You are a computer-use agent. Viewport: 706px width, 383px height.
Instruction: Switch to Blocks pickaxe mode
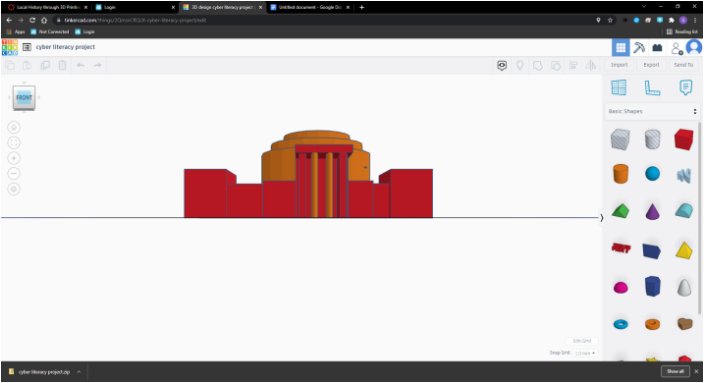639,48
